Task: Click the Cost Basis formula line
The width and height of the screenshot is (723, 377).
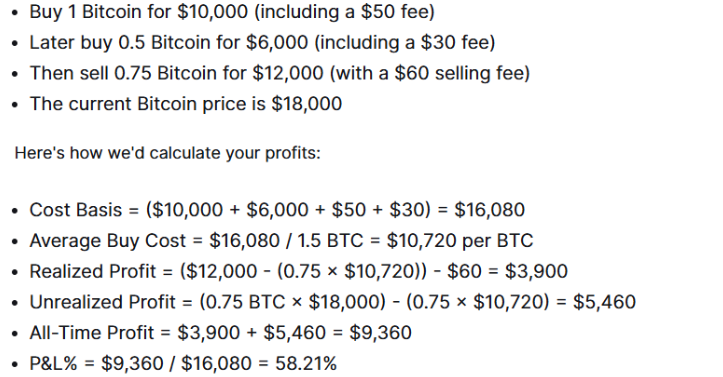Action: 277,210
